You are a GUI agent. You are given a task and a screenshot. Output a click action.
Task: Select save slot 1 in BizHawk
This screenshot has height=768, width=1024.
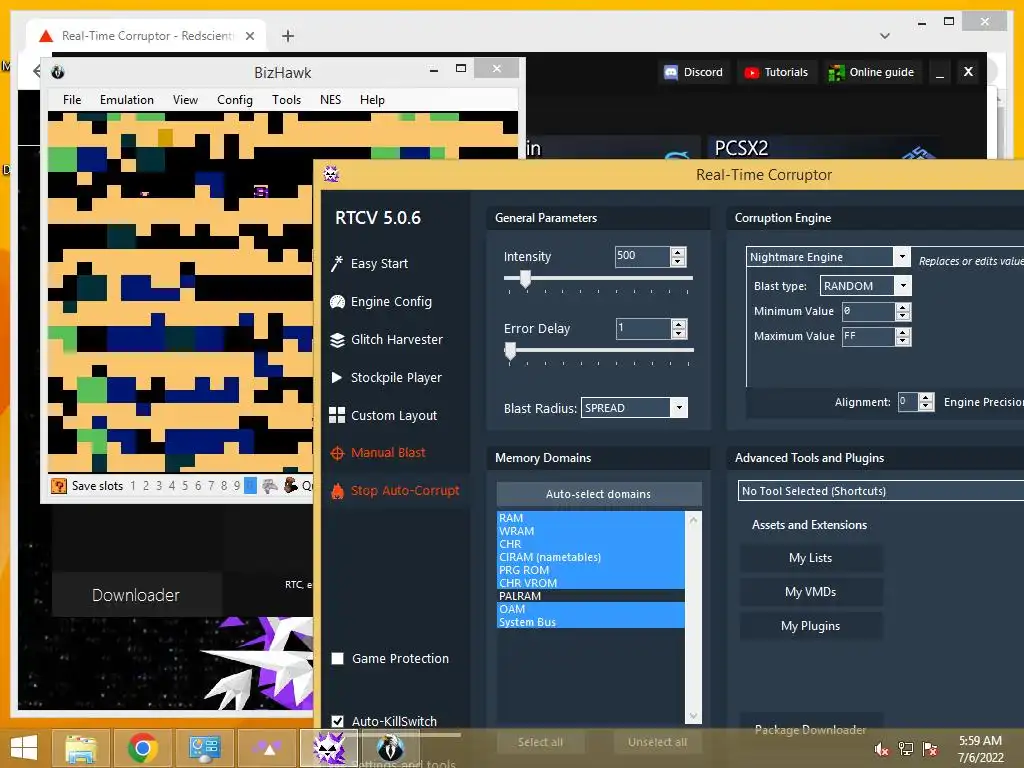click(133, 486)
